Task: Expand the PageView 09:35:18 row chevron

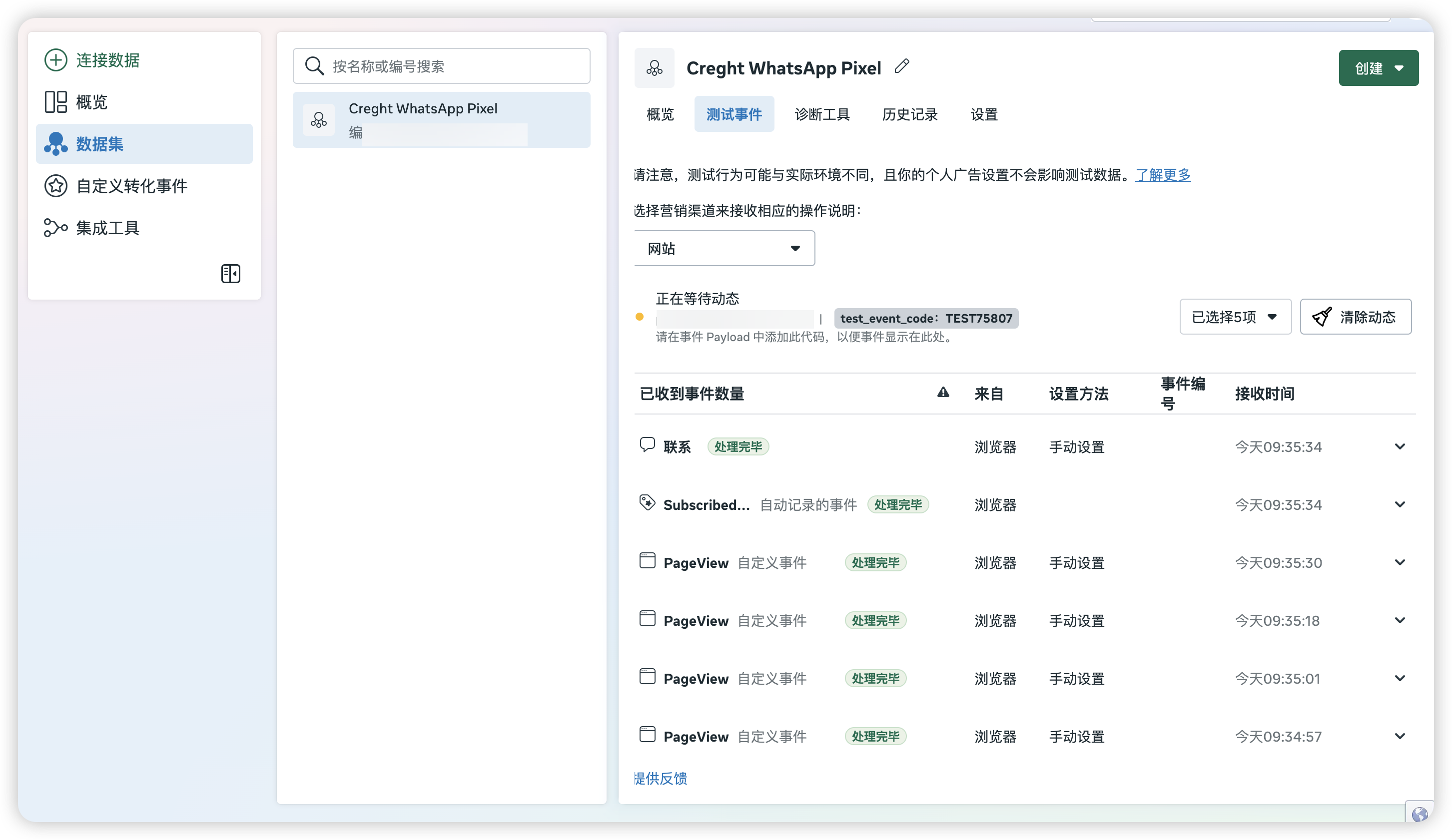Action: [x=1400, y=621]
